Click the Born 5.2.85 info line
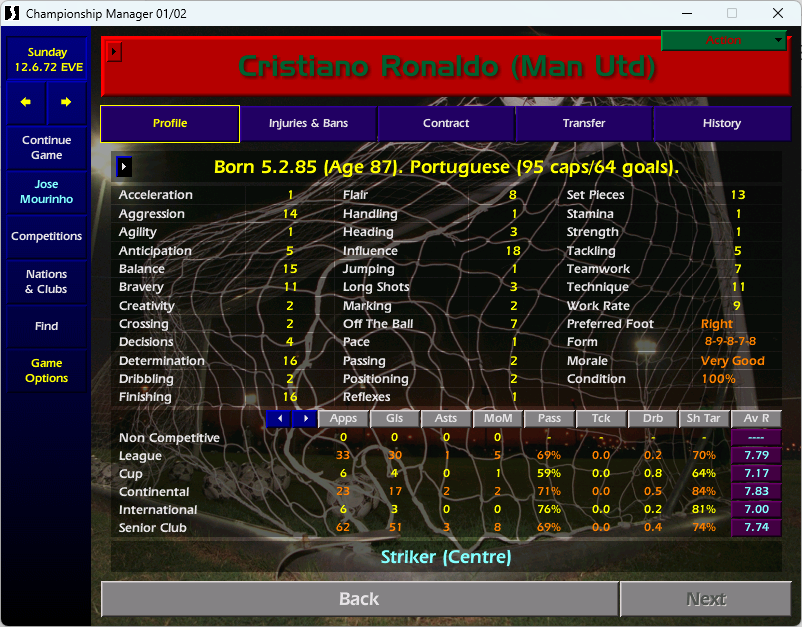This screenshot has width=802, height=627. (x=446, y=167)
